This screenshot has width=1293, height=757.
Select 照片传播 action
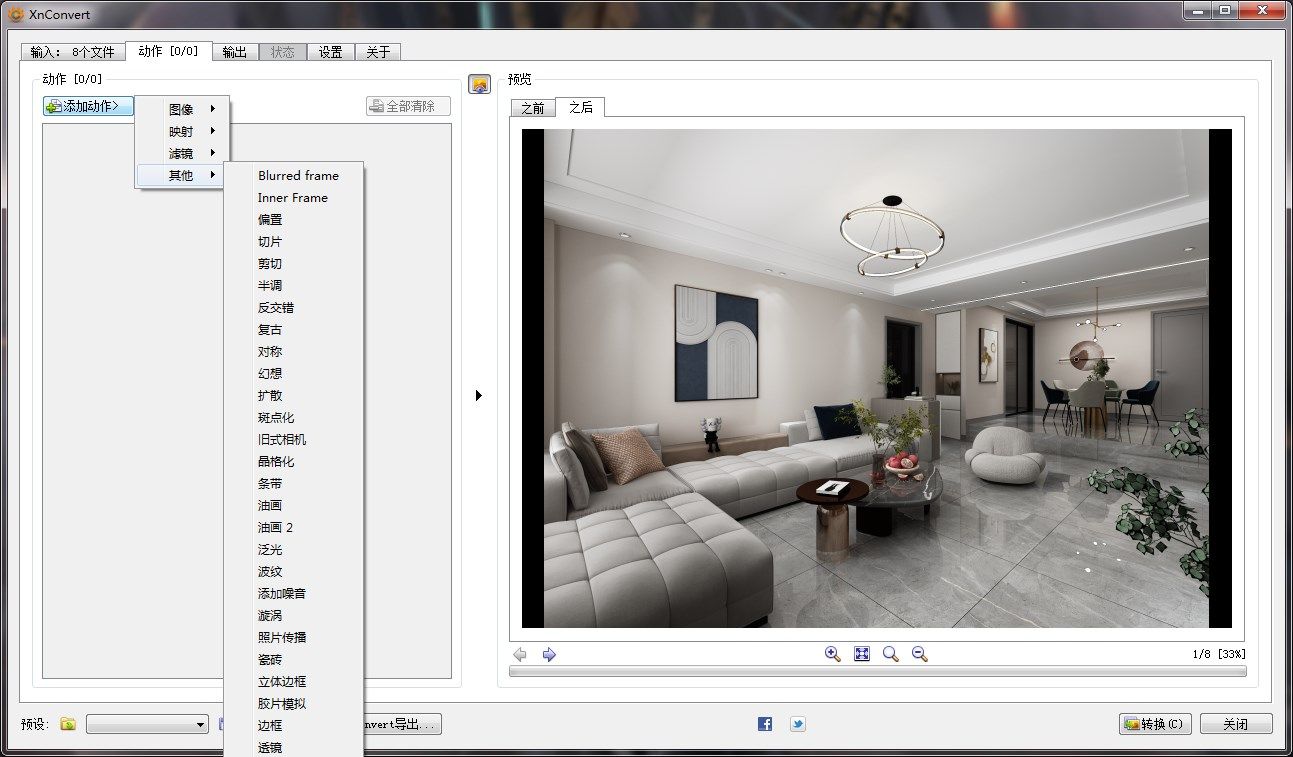[282, 637]
